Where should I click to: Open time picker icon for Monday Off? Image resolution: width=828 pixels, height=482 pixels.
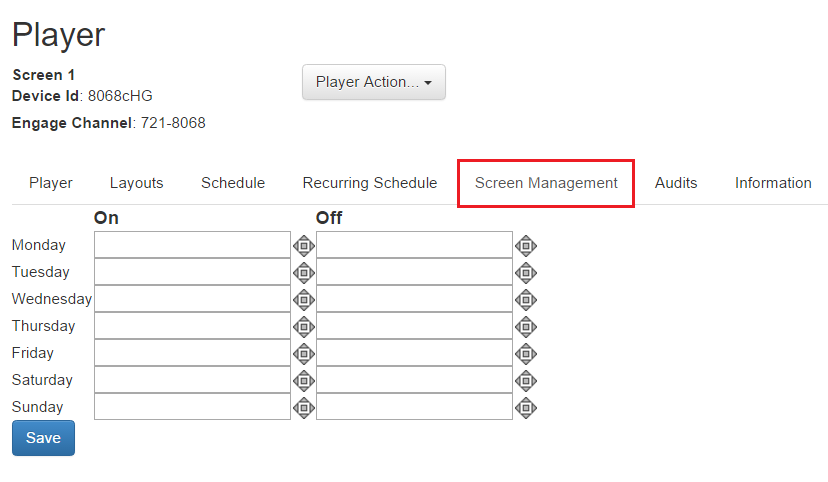click(526, 246)
